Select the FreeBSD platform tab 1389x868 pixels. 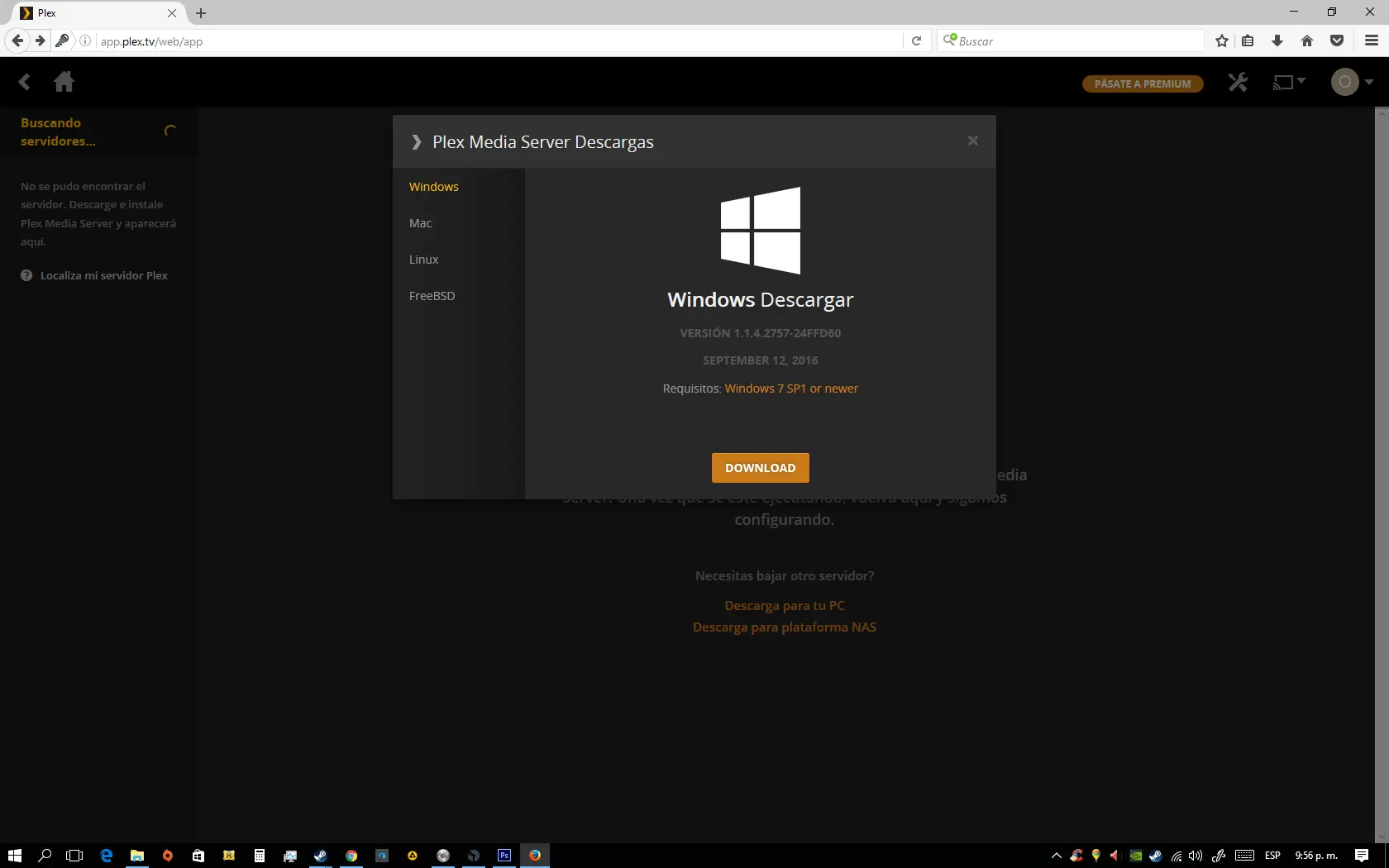(x=432, y=296)
